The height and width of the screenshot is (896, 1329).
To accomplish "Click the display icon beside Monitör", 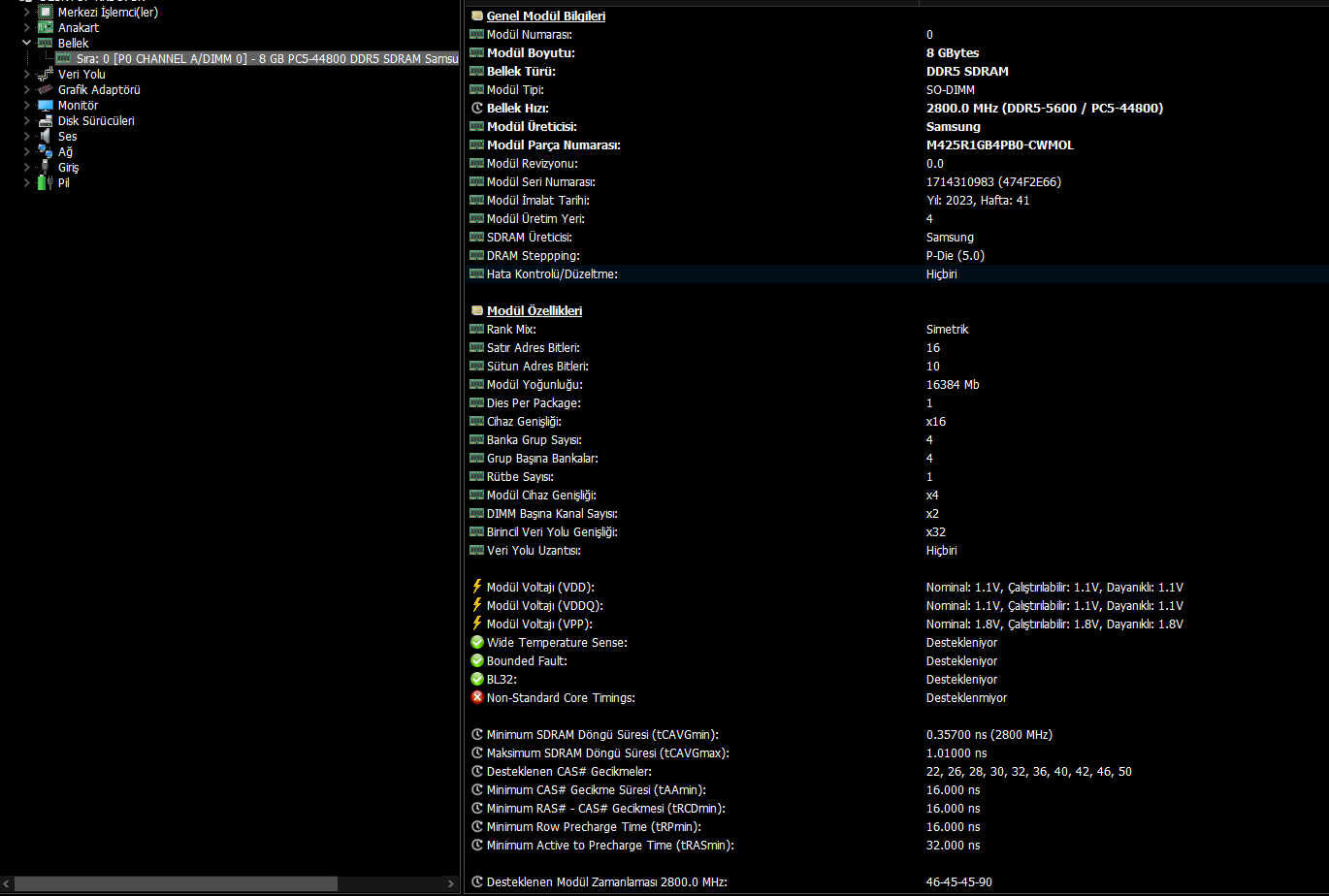I will click(45, 106).
